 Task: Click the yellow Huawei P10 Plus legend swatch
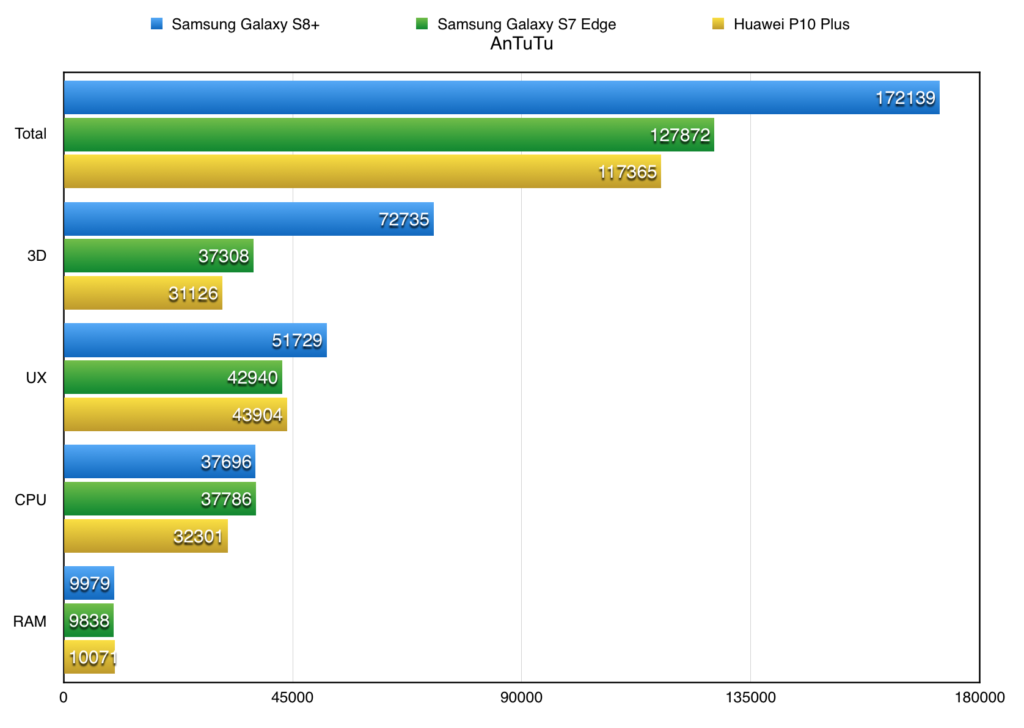pos(718,24)
